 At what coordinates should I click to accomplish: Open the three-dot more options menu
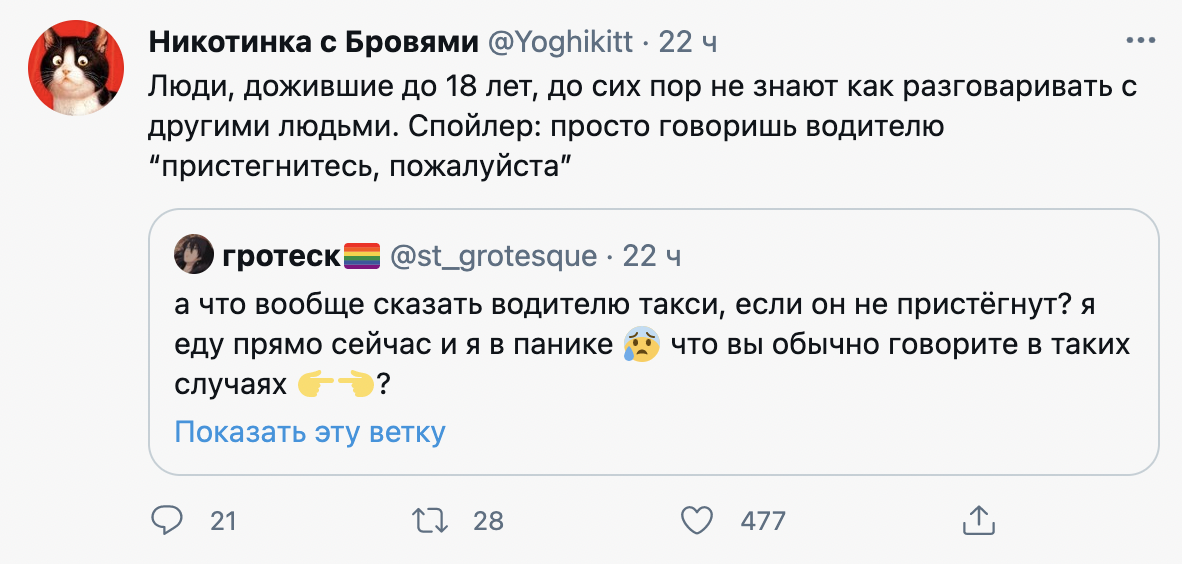[1141, 41]
